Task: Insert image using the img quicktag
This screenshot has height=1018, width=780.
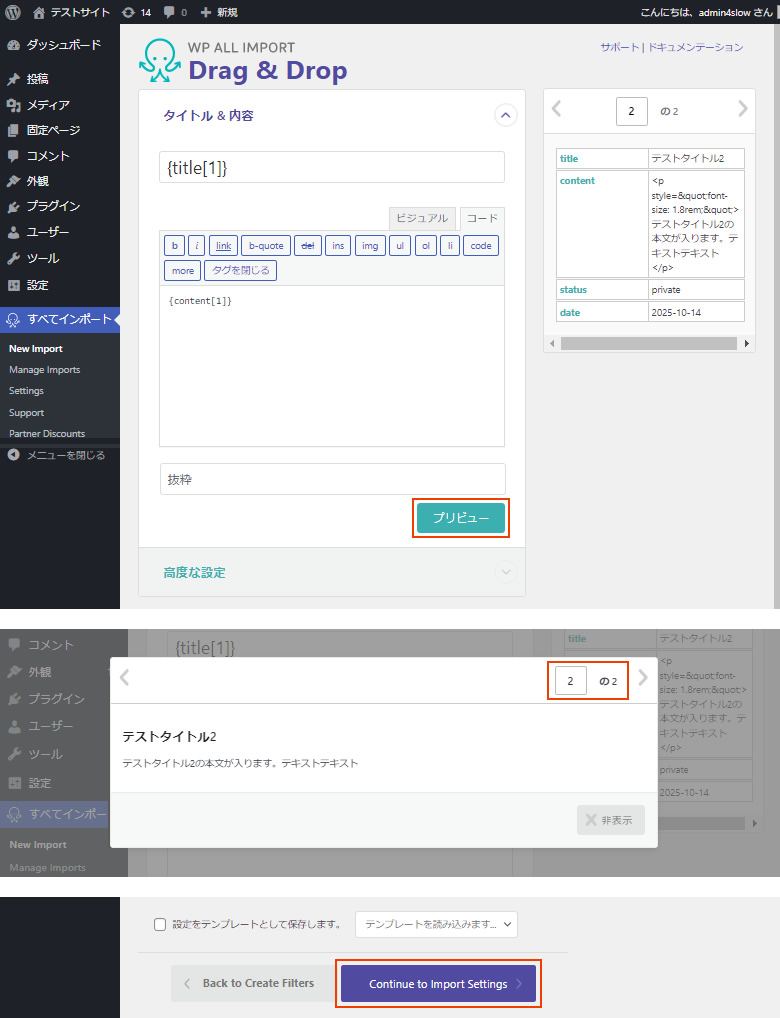Action: point(370,245)
